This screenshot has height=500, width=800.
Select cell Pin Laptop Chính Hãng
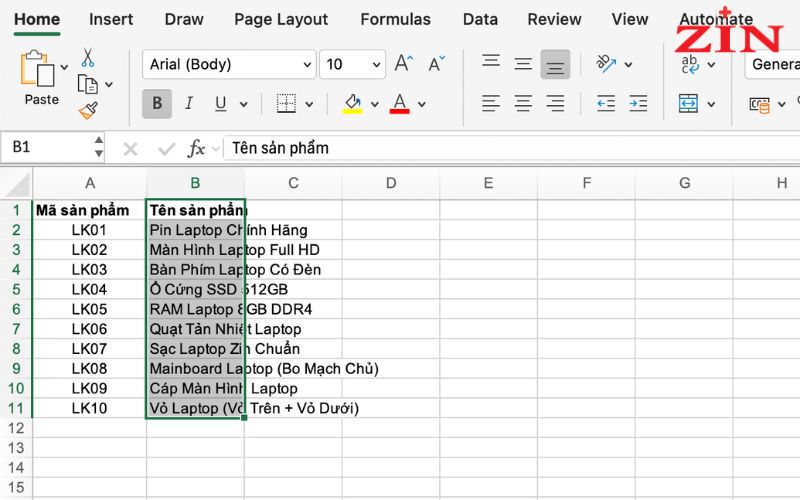pos(195,230)
